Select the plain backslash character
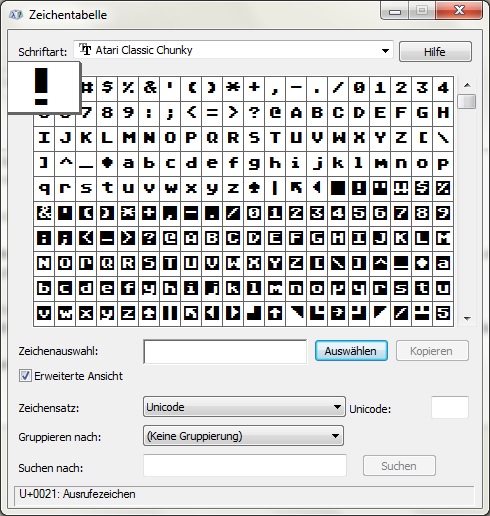Image resolution: width=490 pixels, height=516 pixels. (x=443, y=138)
